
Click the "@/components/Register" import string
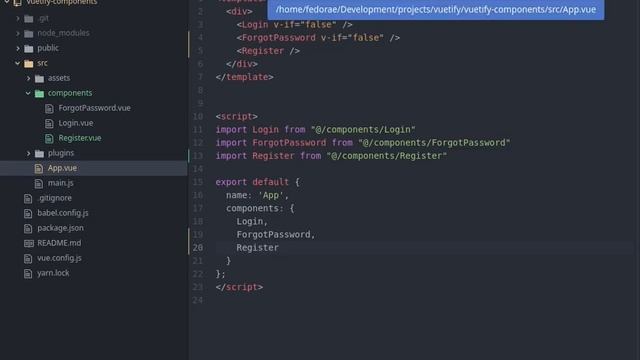point(387,156)
